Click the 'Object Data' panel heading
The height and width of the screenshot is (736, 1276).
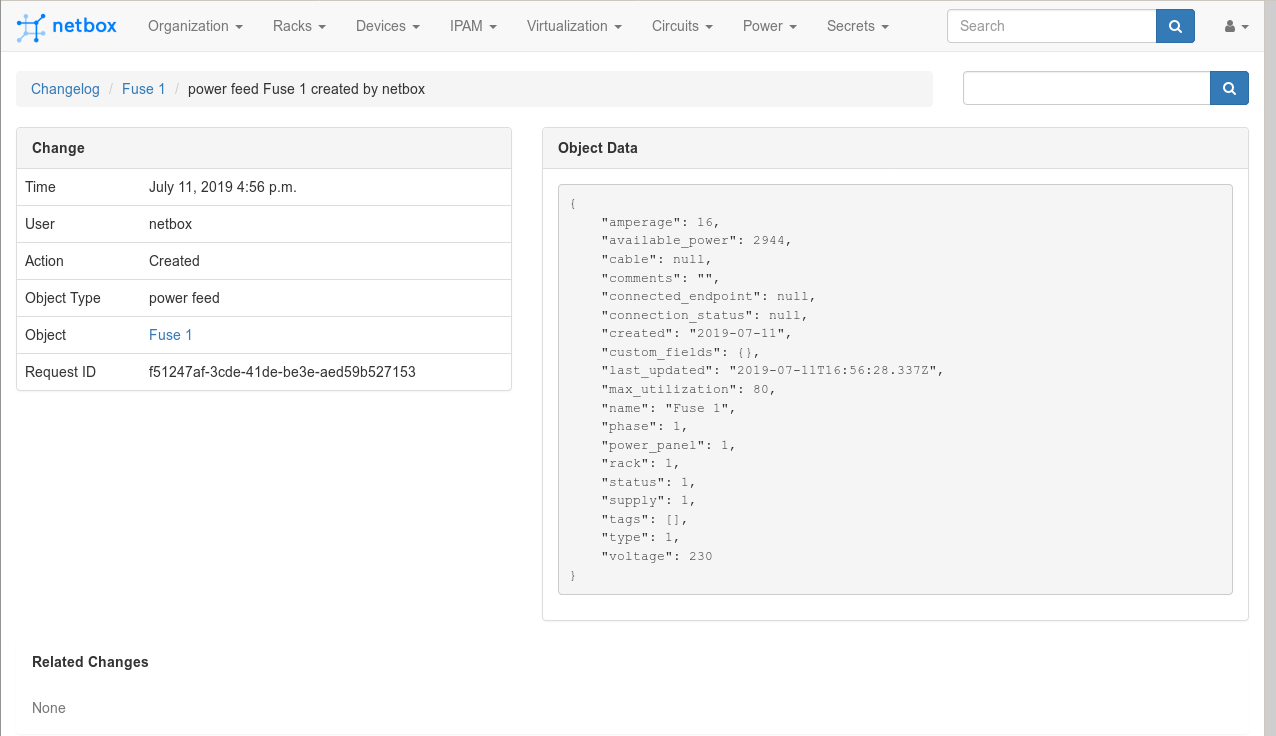[x=598, y=148]
